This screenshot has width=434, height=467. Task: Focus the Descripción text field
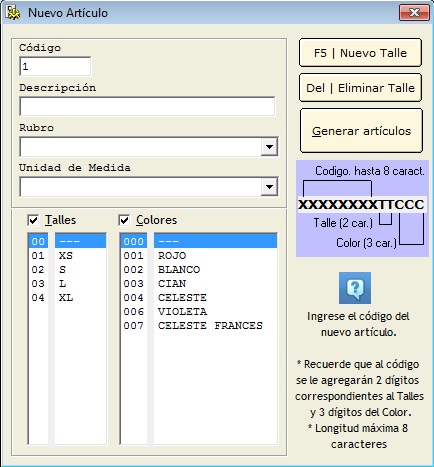[147, 106]
